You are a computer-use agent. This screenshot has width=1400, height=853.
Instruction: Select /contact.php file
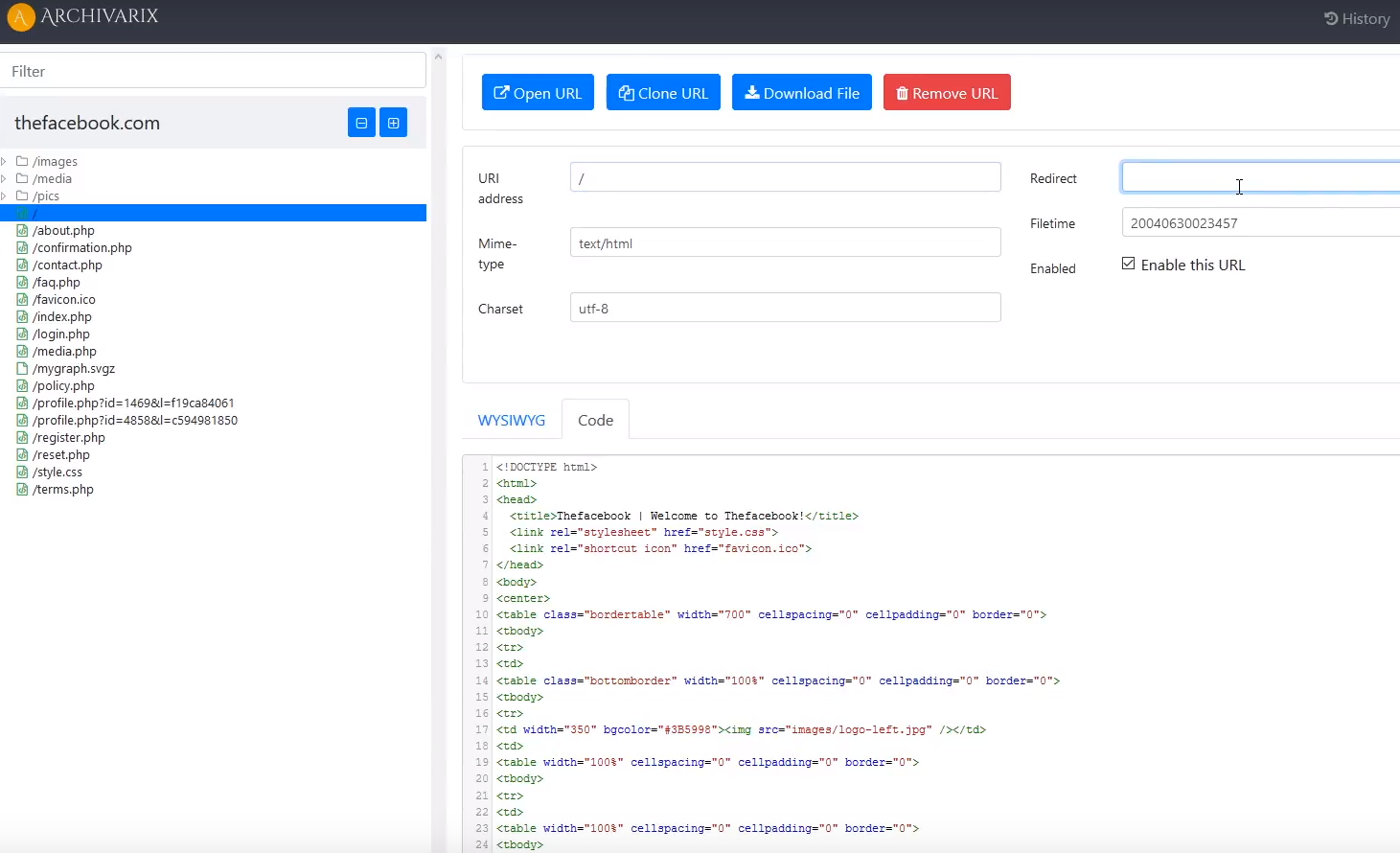point(67,265)
